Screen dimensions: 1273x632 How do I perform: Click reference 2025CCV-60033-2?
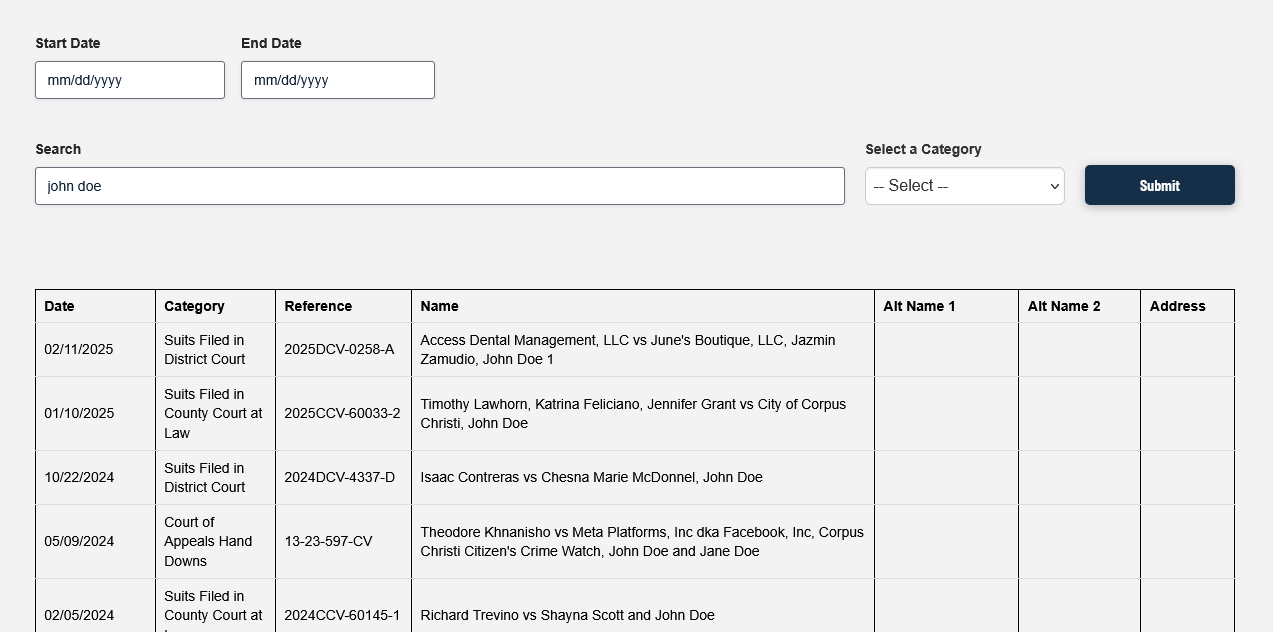[342, 414]
